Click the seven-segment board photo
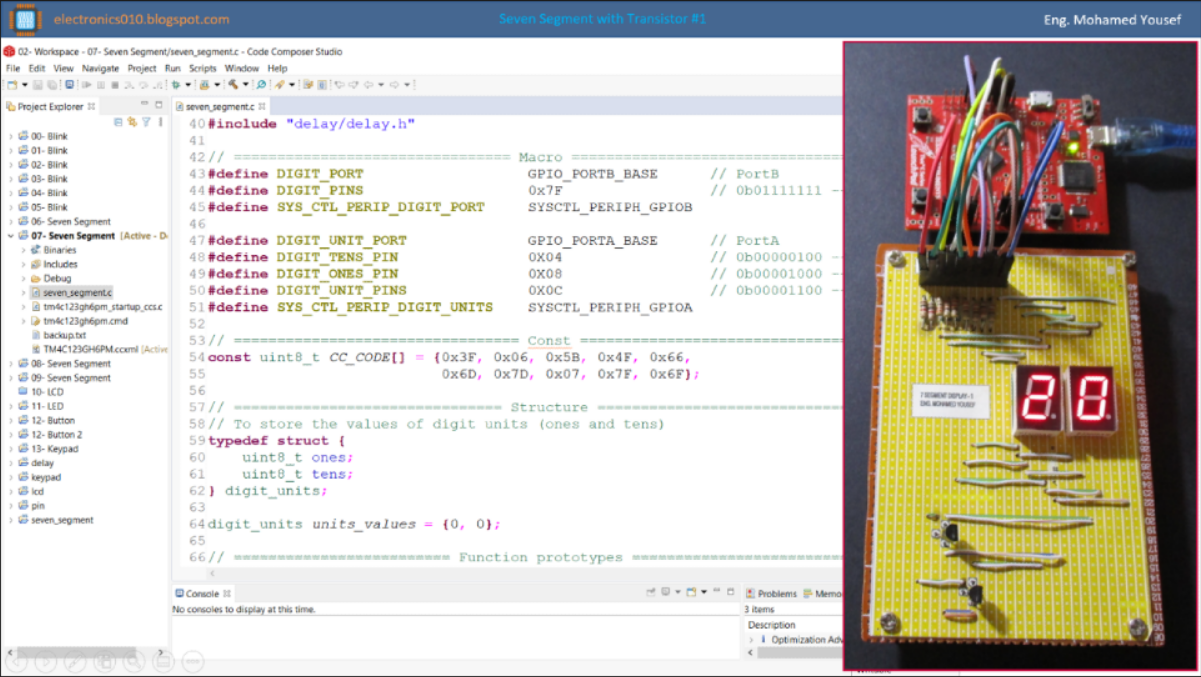This screenshot has height=677, width=1201. pyautogui.click(x=1020, y=356)
